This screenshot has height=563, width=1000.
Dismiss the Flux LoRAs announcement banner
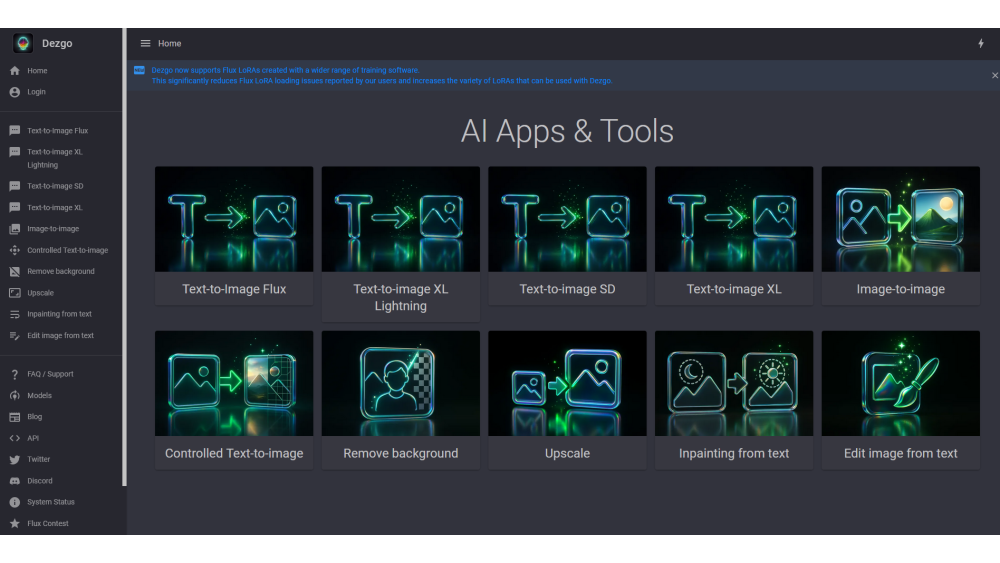(994, 75)
